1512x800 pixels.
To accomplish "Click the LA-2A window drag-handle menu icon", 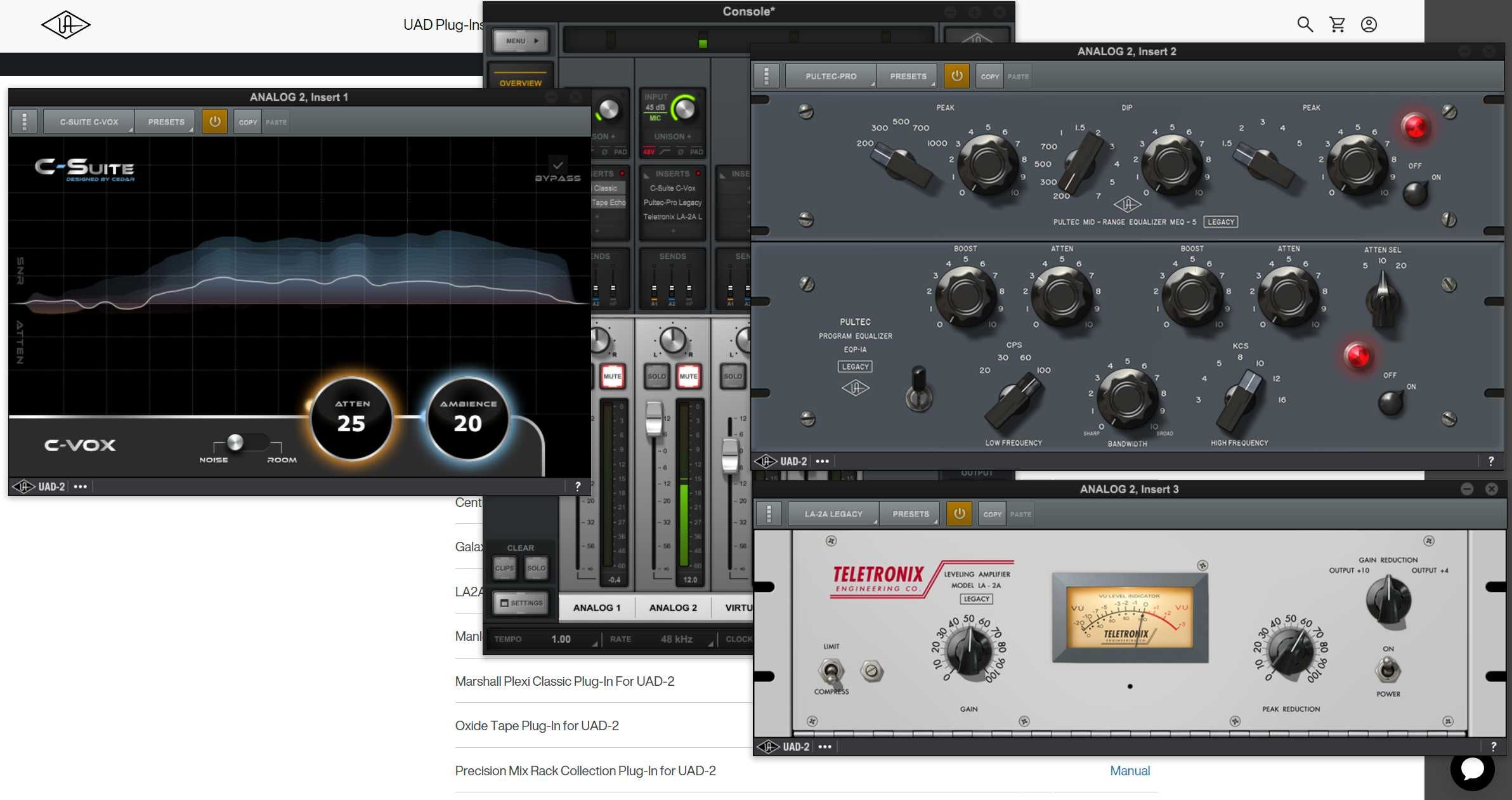I will [x=769, y=513].
